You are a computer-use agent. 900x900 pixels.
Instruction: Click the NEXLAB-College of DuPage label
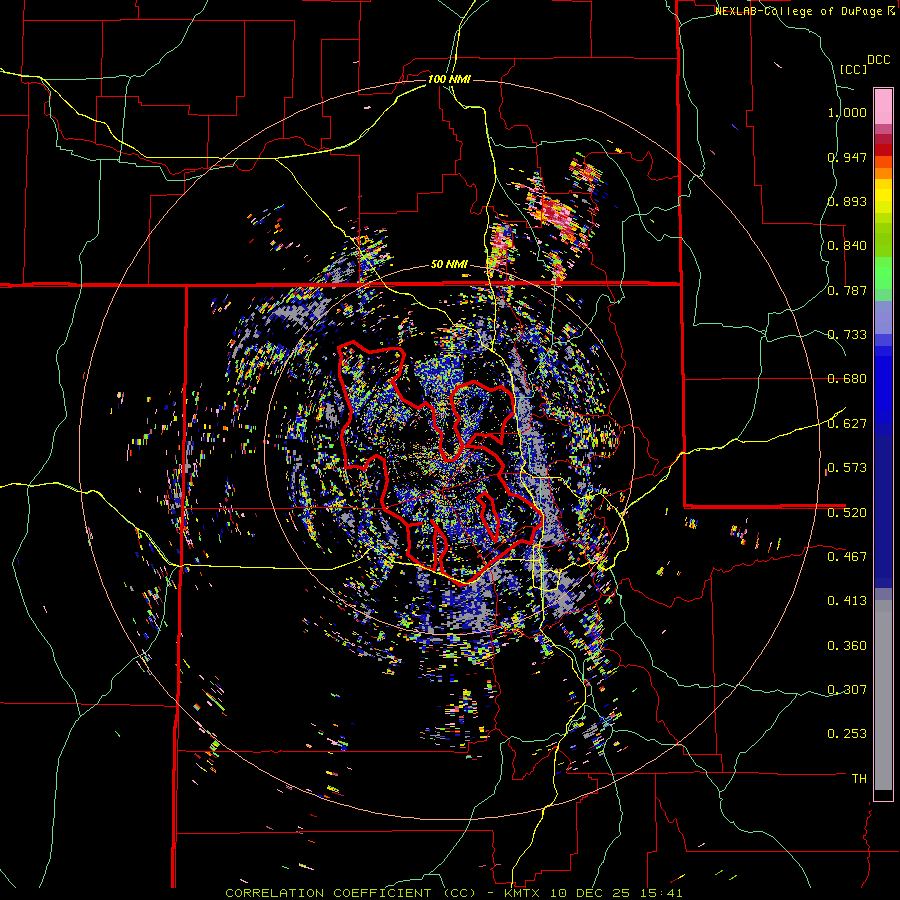pos(799,11)
